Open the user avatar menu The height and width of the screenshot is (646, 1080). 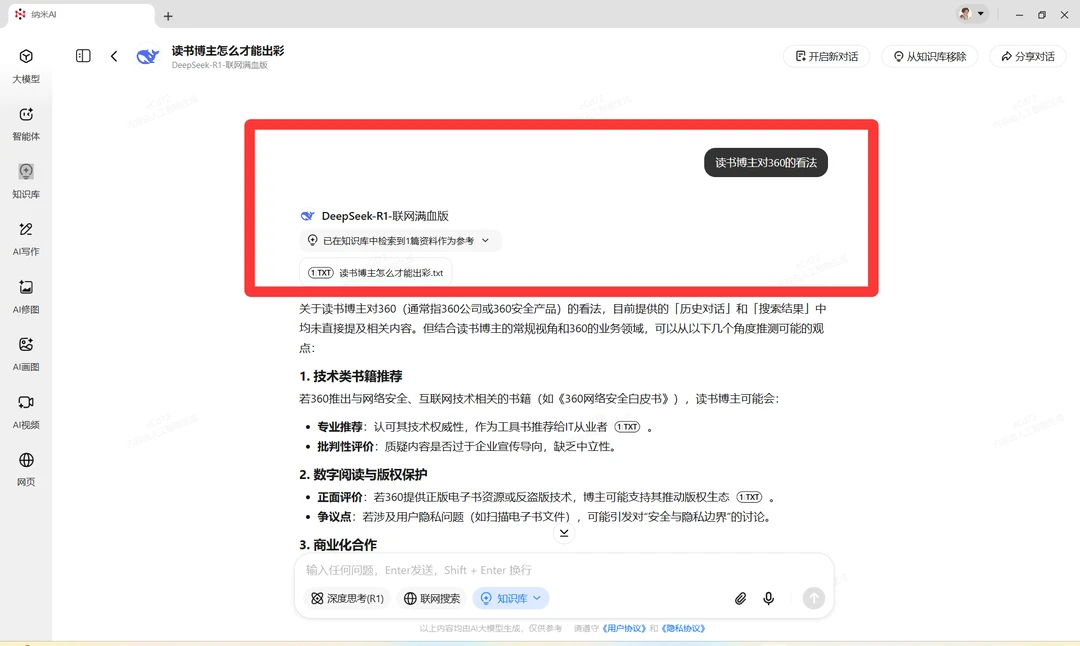972,14
